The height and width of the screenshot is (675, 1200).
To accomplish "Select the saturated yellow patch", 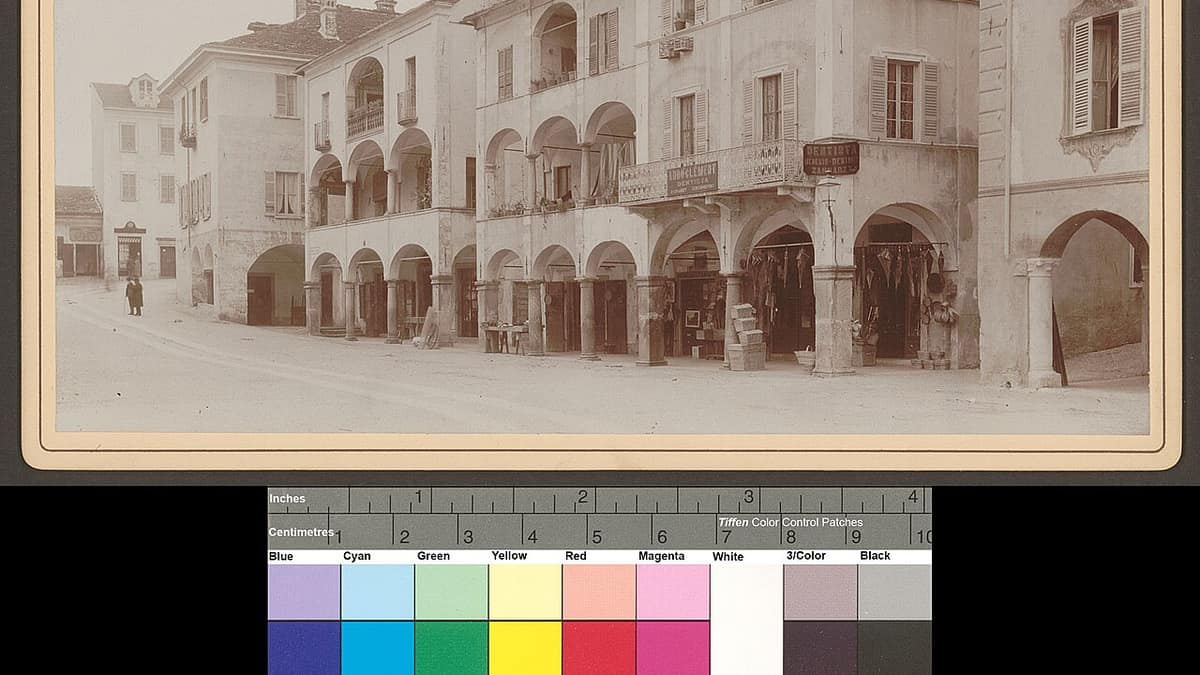I will (525, 648).
